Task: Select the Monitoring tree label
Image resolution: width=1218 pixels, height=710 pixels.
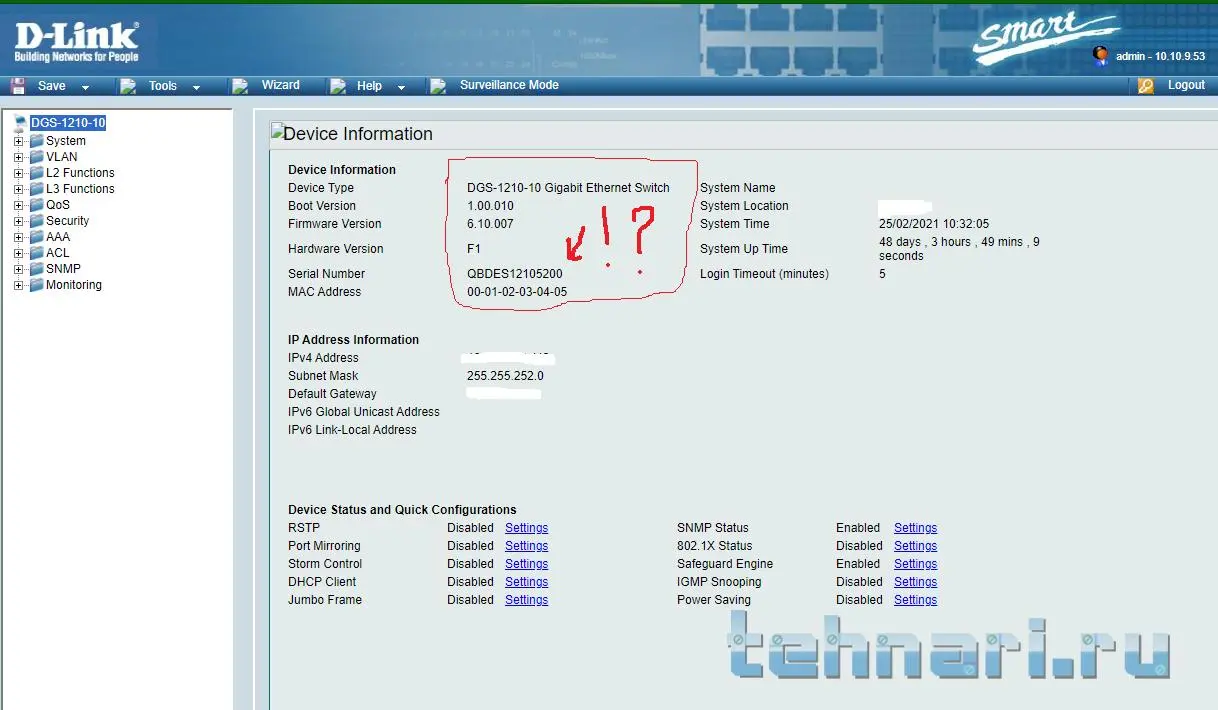Action: tap(74, 285)
